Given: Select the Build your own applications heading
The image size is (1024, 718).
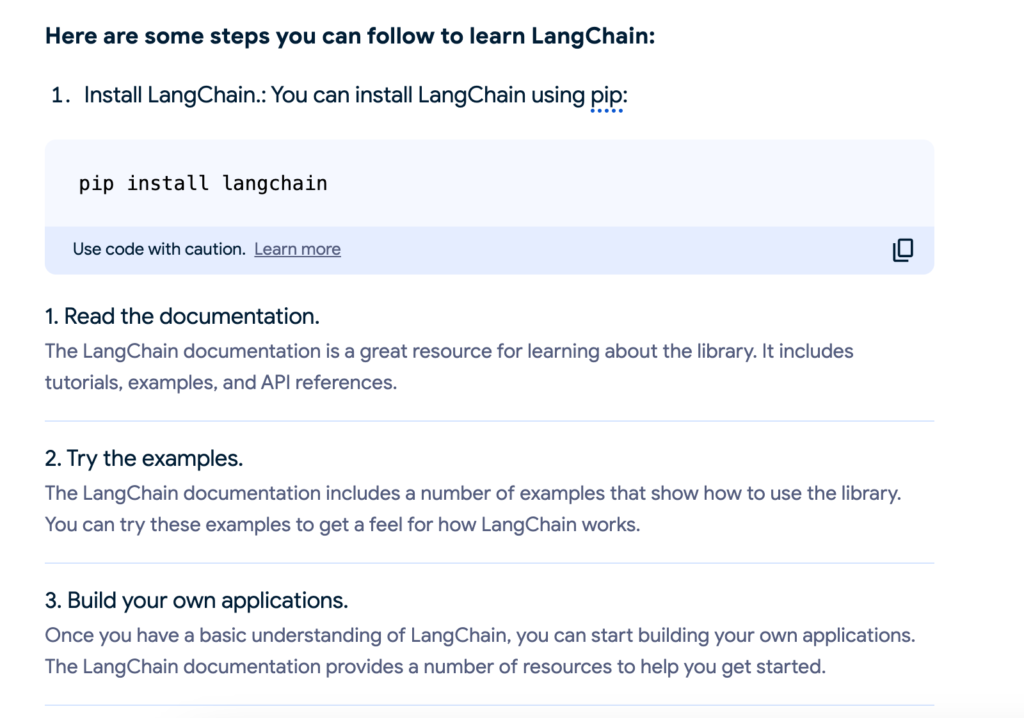Looking at the screenshot, I should tap(197, 600).
